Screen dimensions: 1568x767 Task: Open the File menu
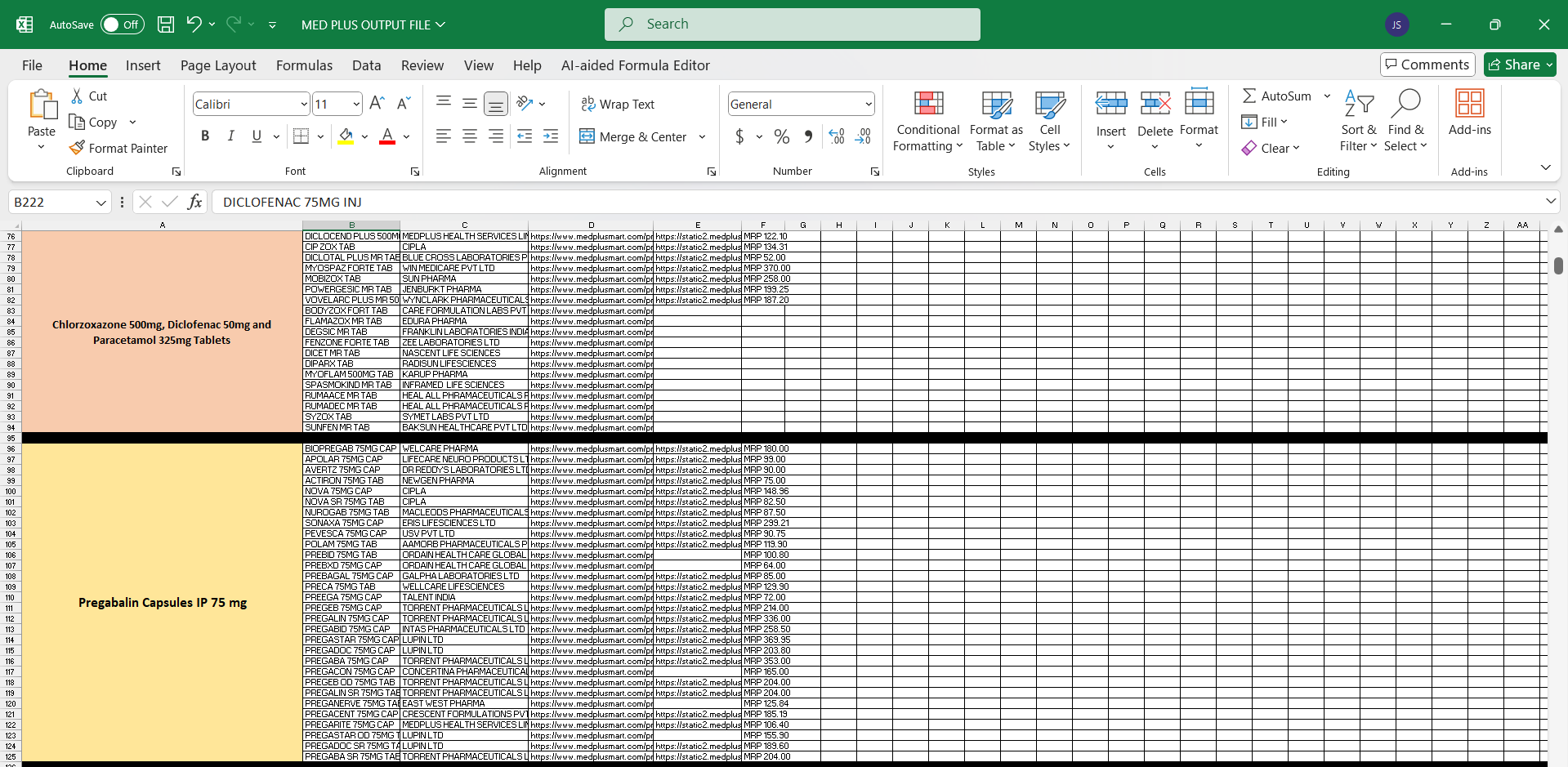[32, 65]
